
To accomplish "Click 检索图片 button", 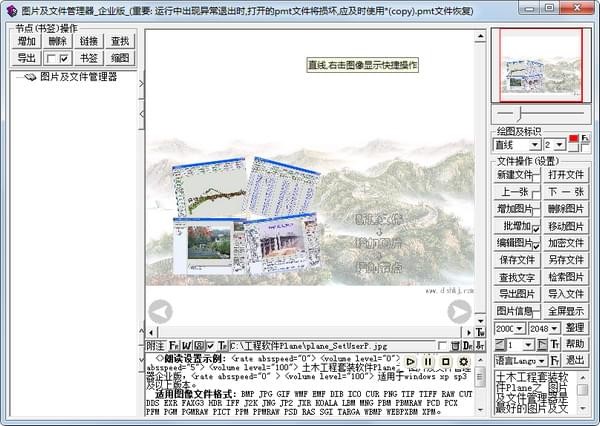I will [566, 277].
